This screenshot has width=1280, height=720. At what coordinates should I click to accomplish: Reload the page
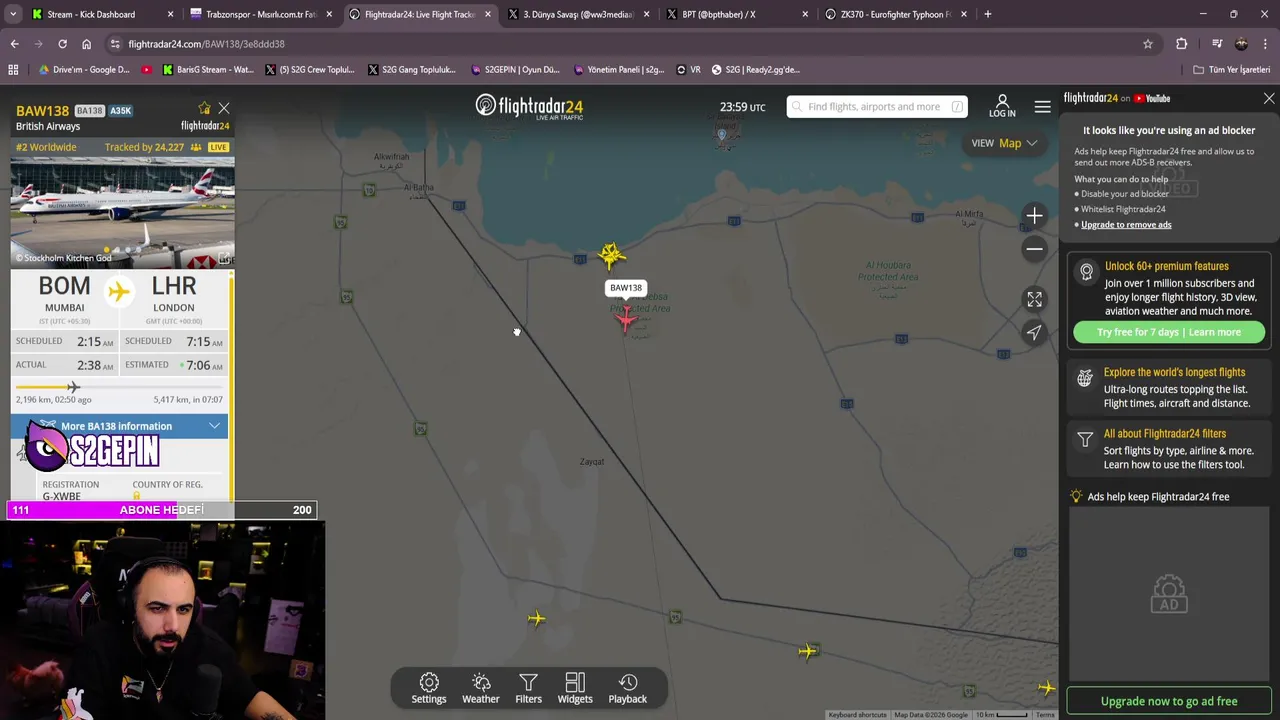click(x=62, y=44)
